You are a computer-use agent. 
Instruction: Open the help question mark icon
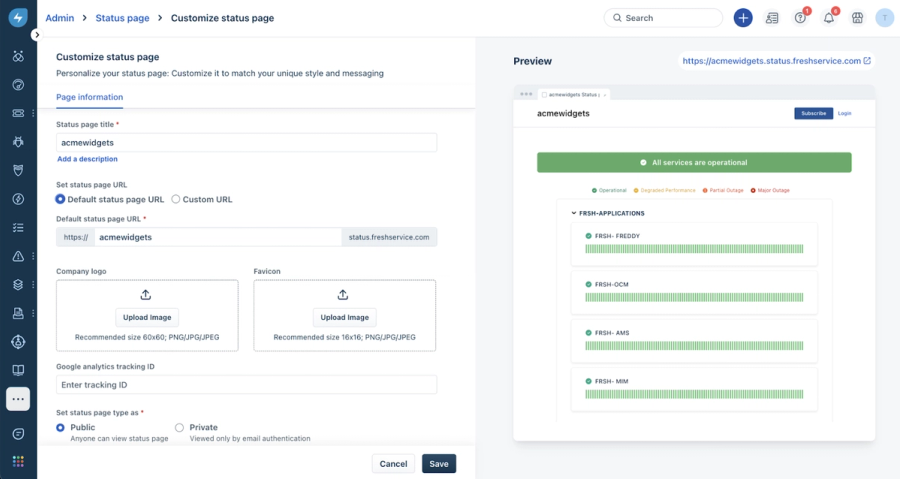[800, 18]
